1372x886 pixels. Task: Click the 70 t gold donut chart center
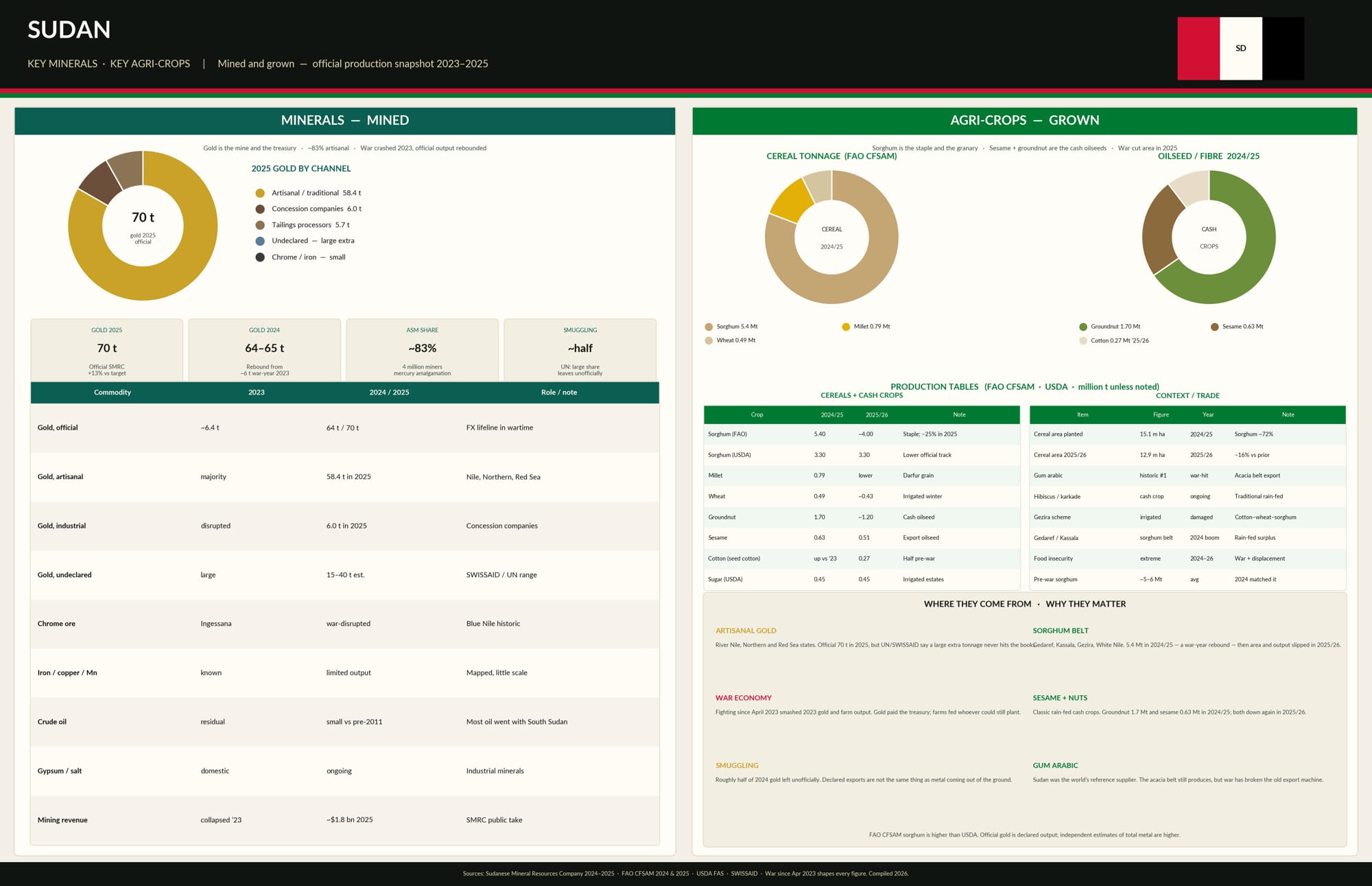point(143,226)
